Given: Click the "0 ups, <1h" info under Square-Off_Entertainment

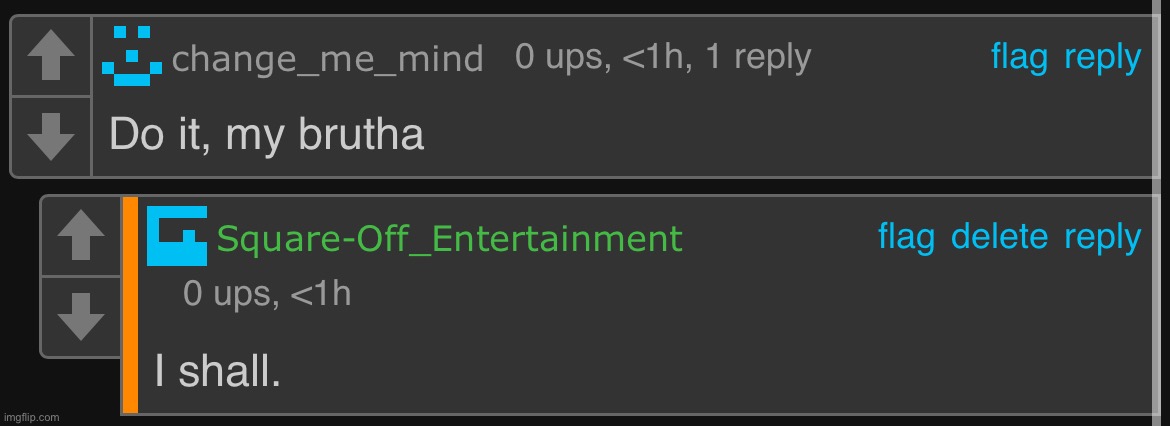Looking at the screenshot, I should [267, 294].
